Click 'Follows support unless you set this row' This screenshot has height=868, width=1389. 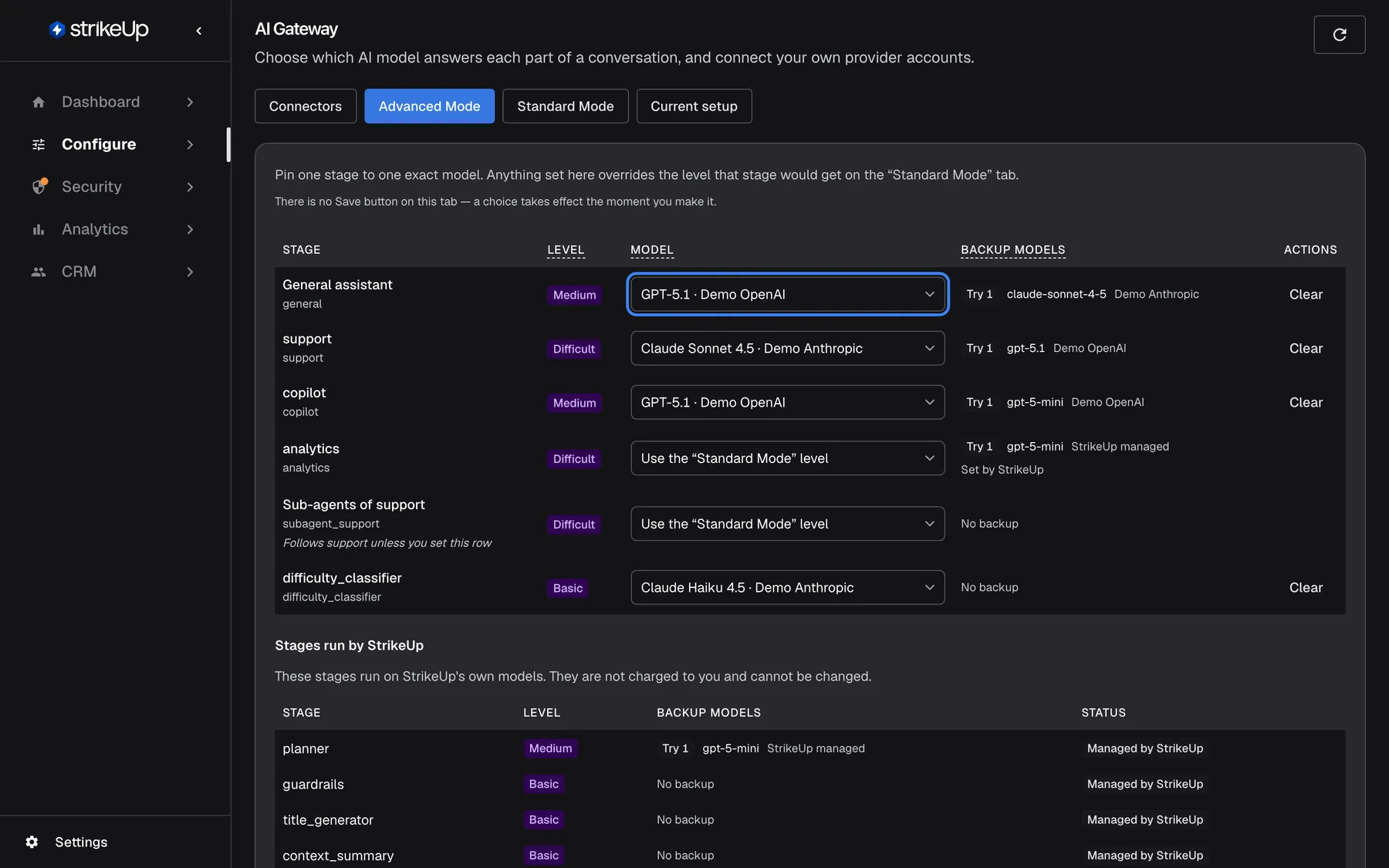pyautogui.click(x=387, y=543)
